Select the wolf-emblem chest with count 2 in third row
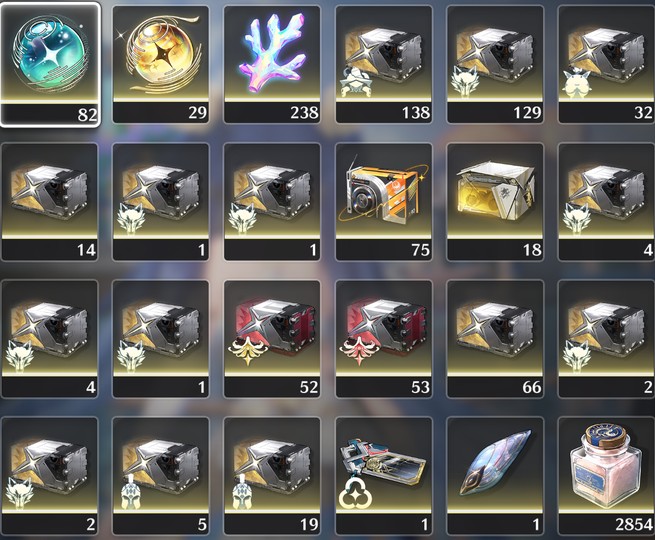 (x=606, y=339)
